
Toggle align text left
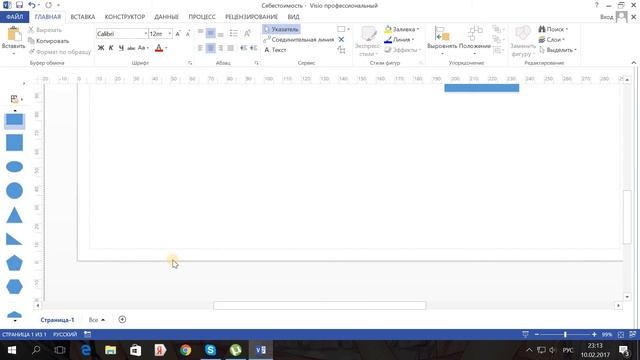200,48
